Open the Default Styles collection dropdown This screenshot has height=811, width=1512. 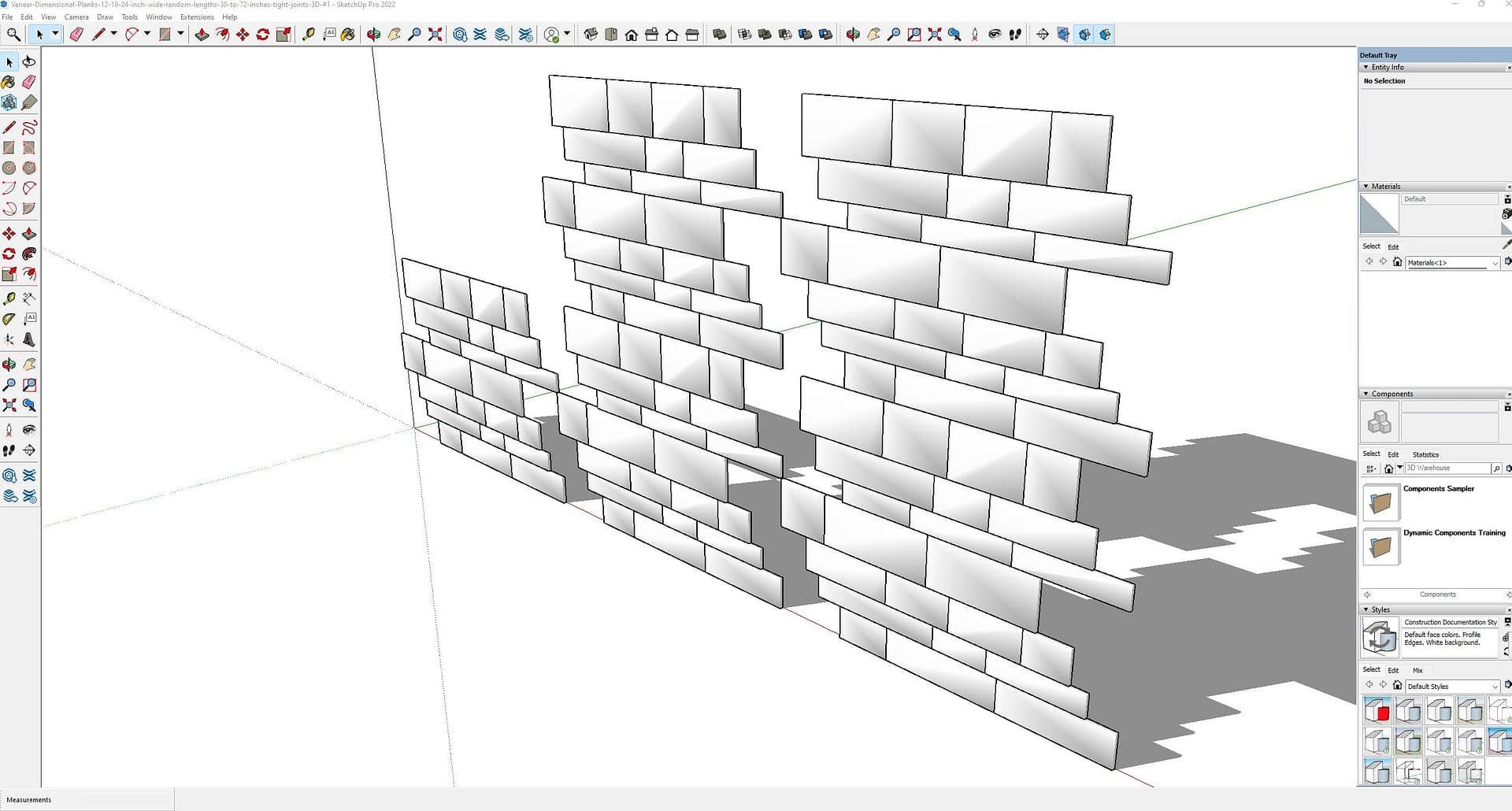[1494, 687]
